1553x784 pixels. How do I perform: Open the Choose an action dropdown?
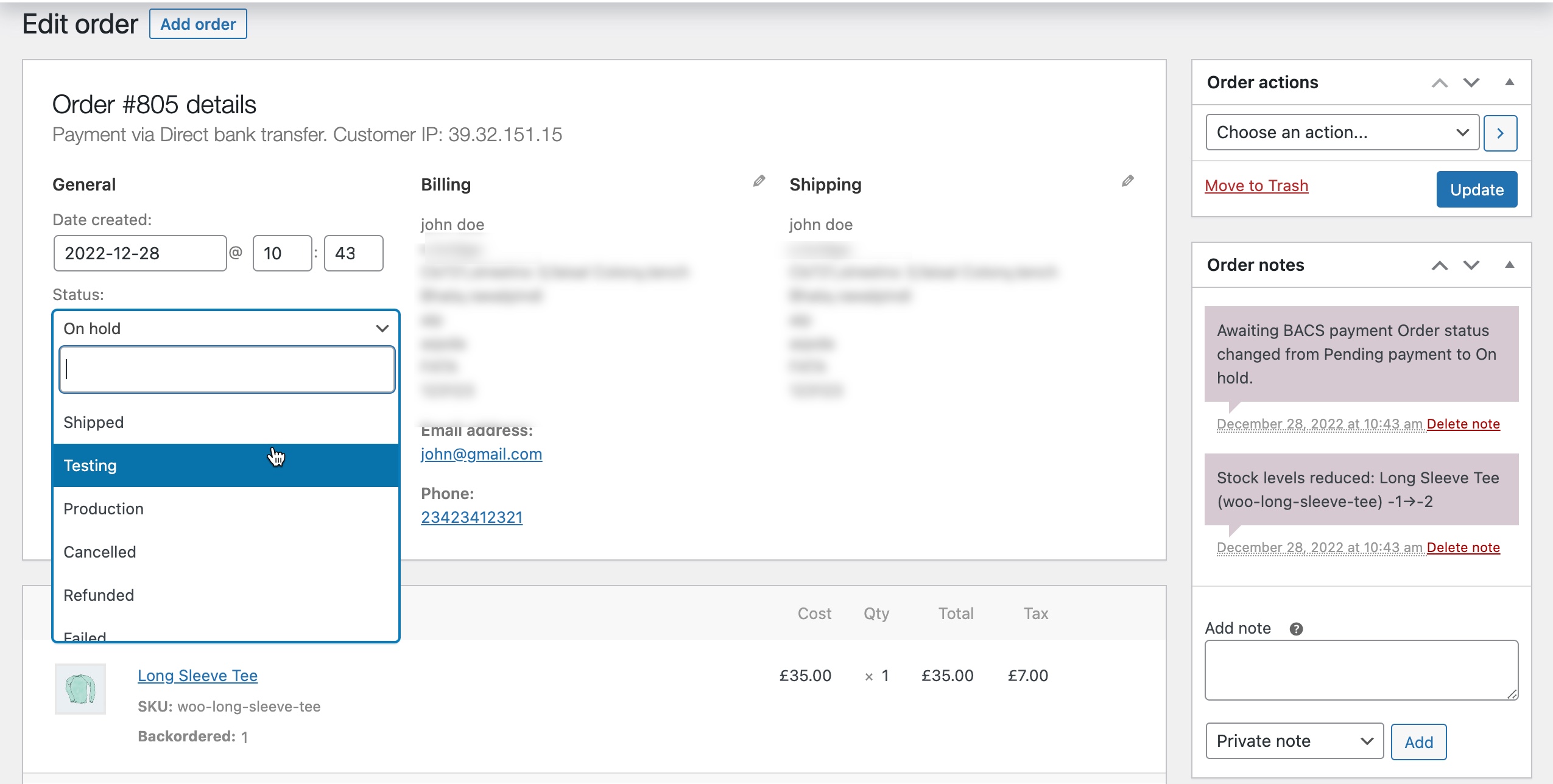click(x=1340, y=132)
